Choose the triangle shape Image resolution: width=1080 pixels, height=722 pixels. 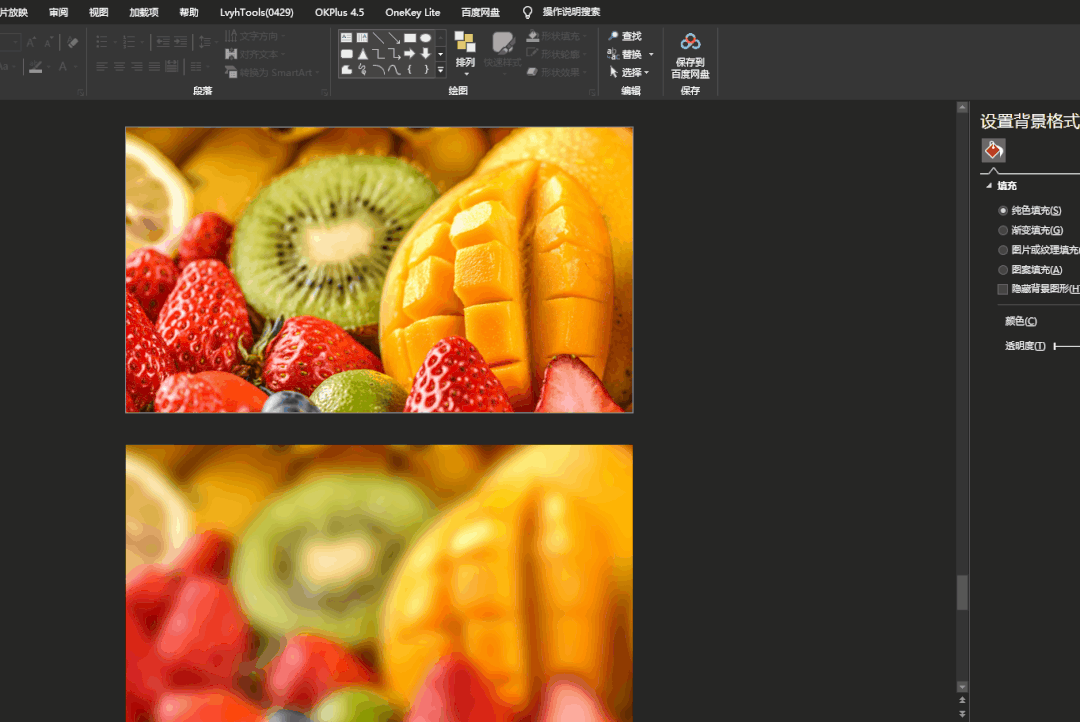tap(362, 54)
